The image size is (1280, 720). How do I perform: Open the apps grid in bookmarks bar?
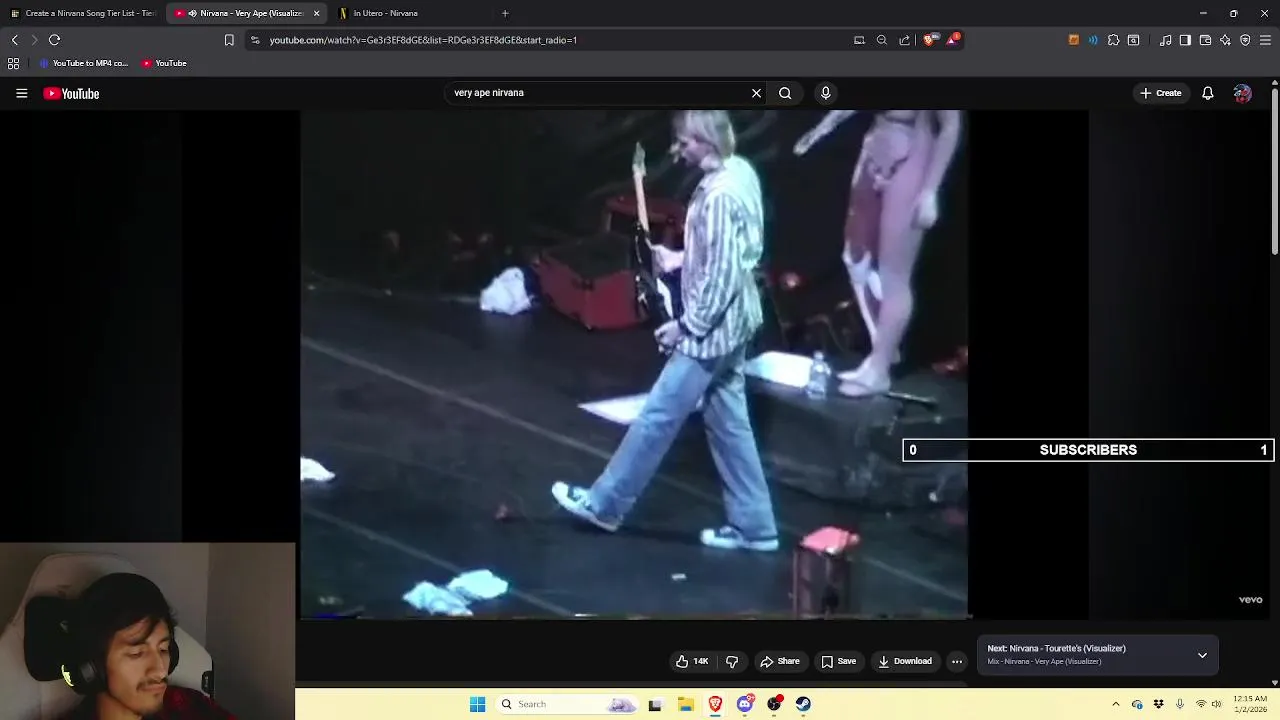point(13,63)
